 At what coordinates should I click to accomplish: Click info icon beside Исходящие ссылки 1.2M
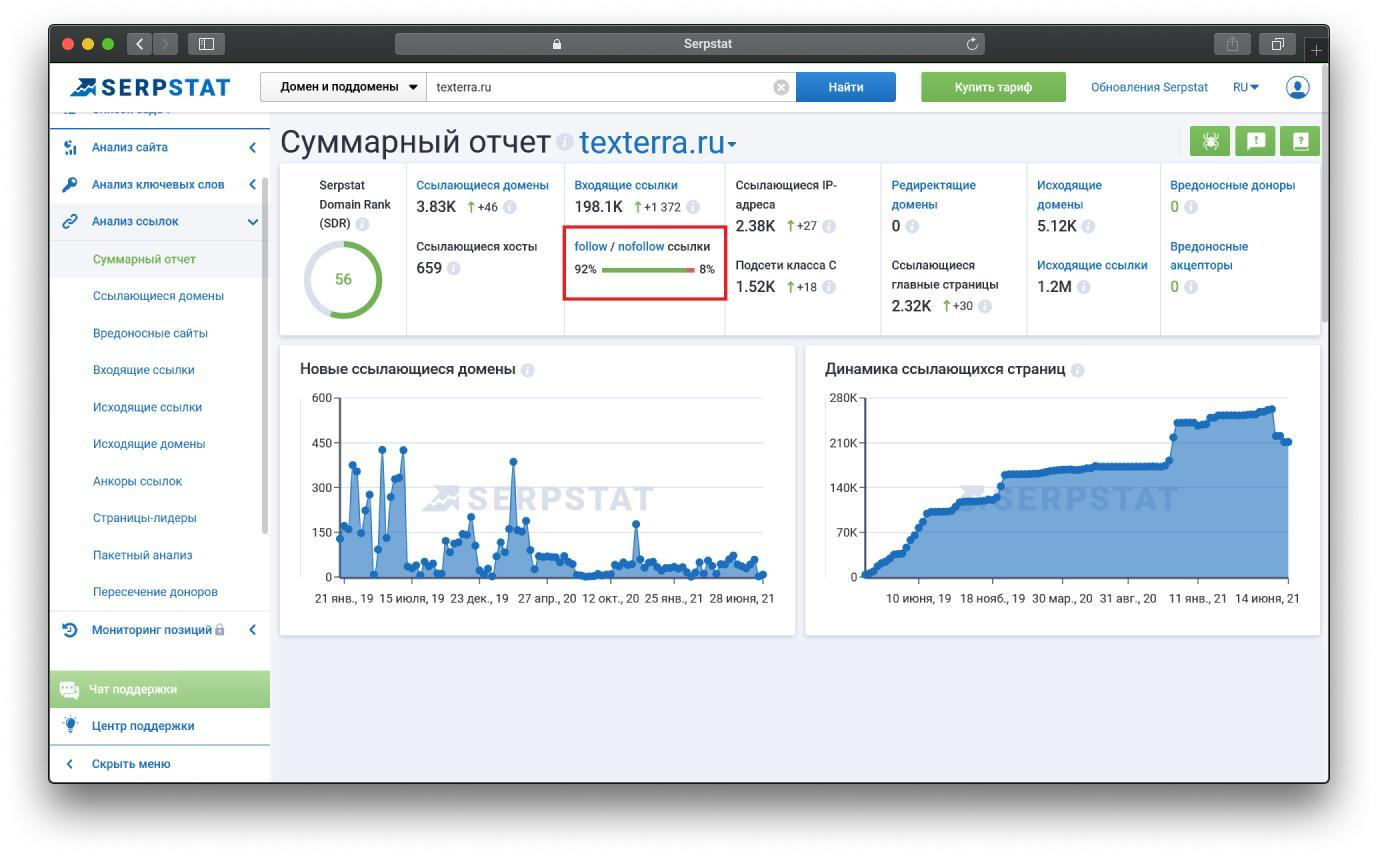[x=1083, y=287]
